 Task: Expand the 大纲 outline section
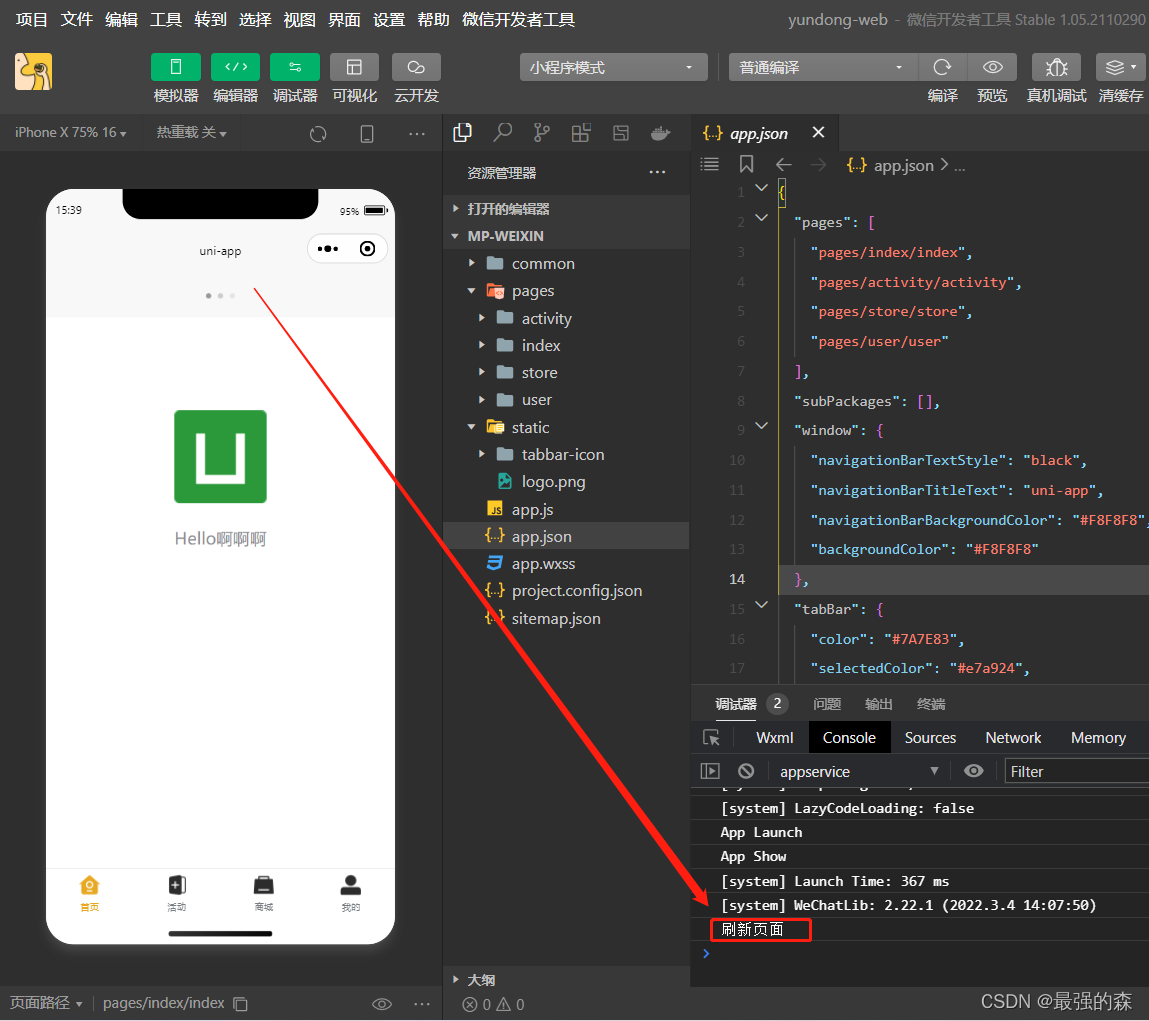[x=566, y=980]
